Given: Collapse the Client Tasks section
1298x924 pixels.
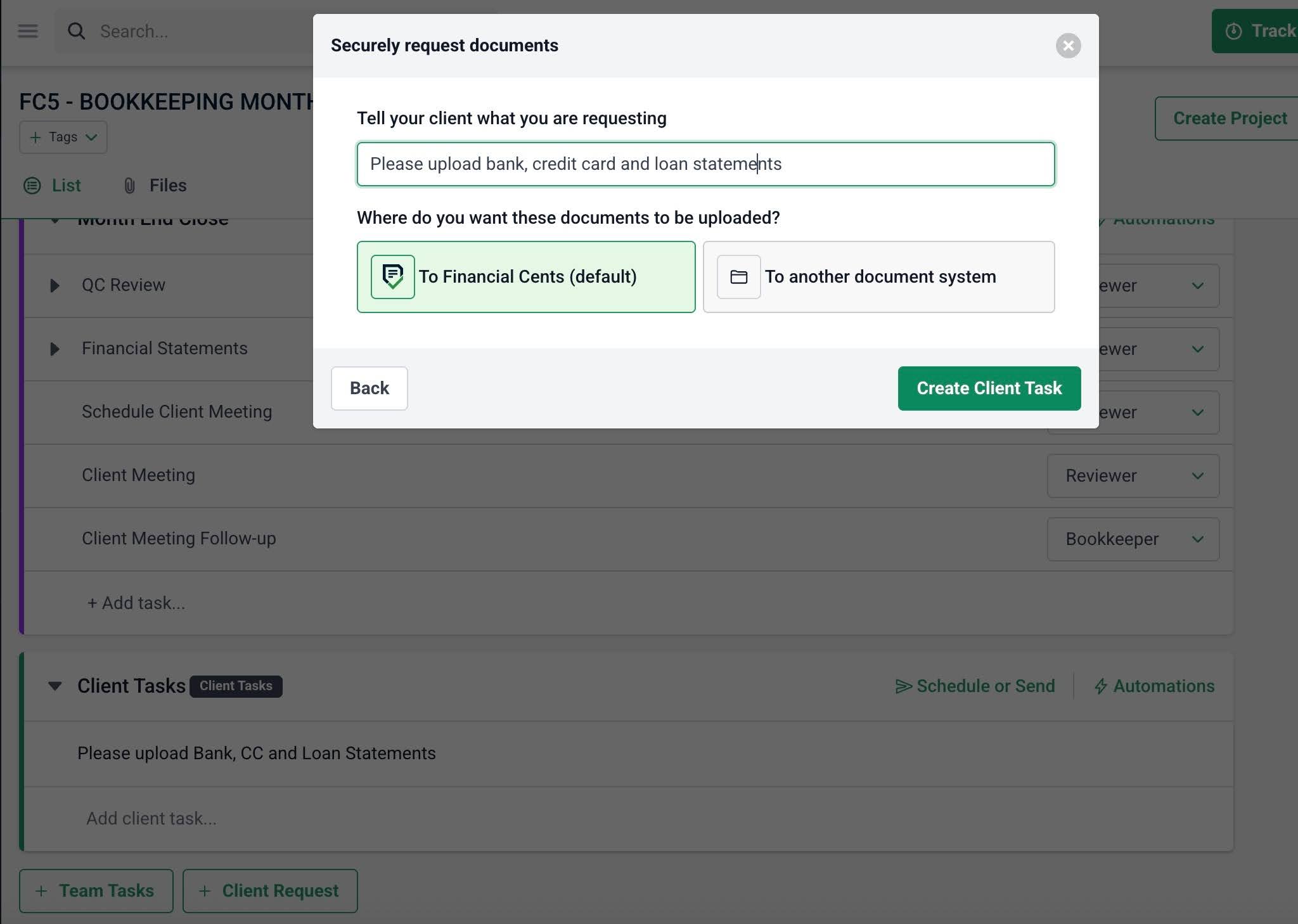Looking at the screenshot, I should 55,686.
